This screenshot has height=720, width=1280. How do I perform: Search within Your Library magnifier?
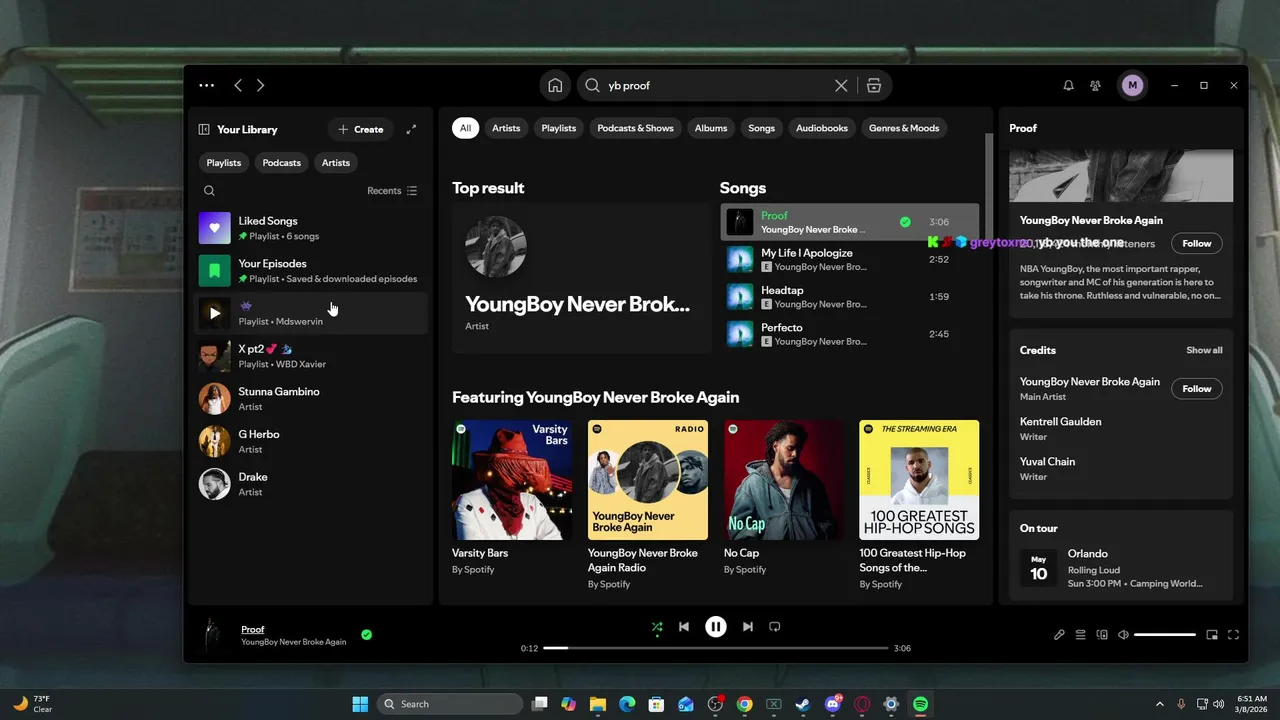click(209, 191)
